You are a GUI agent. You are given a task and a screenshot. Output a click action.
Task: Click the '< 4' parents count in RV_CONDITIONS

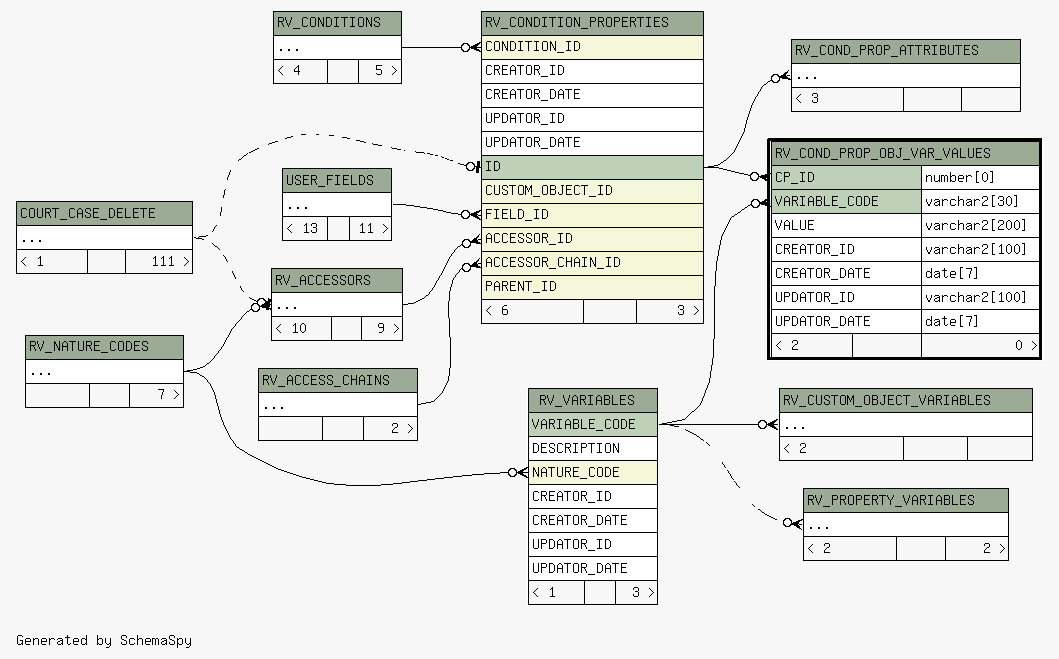point(301,71)
